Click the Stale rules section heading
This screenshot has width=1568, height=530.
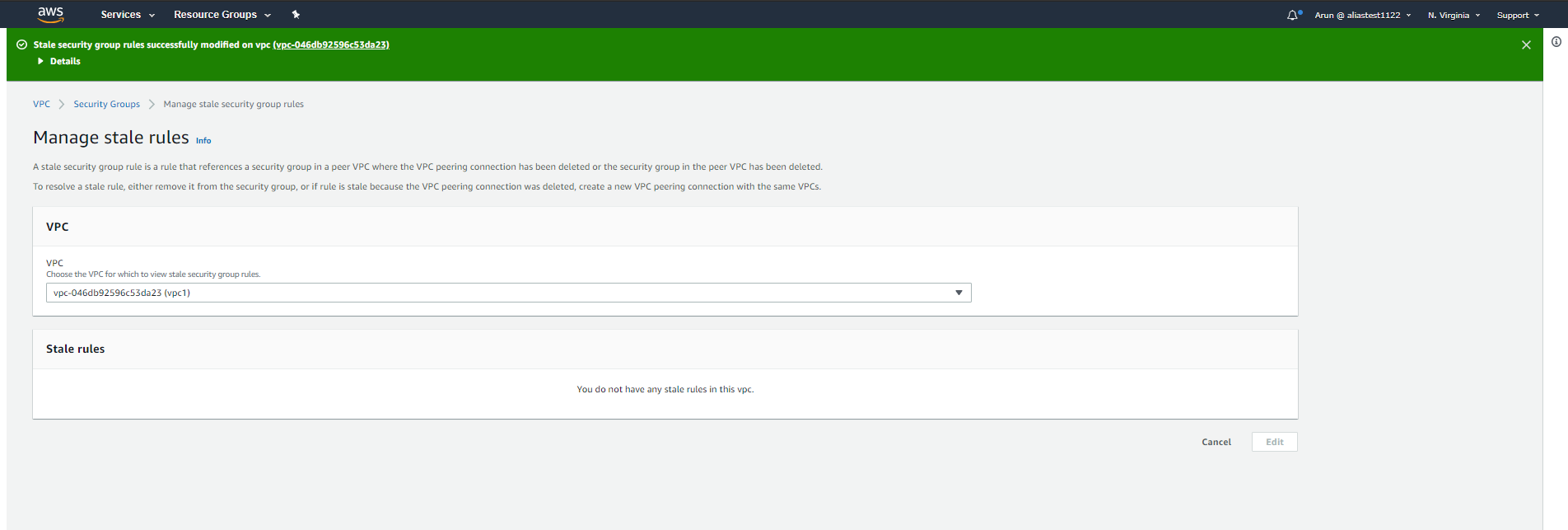(x=76, y=349)
